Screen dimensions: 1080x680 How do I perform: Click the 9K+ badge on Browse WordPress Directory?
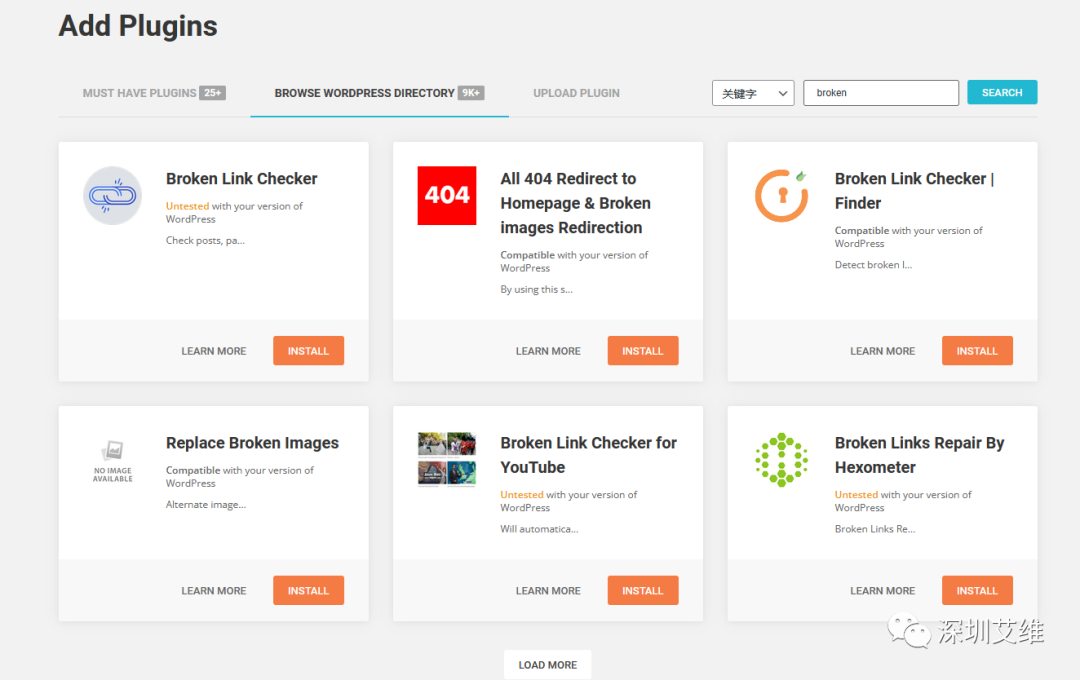pyautogui.click(x=471, y=93)
